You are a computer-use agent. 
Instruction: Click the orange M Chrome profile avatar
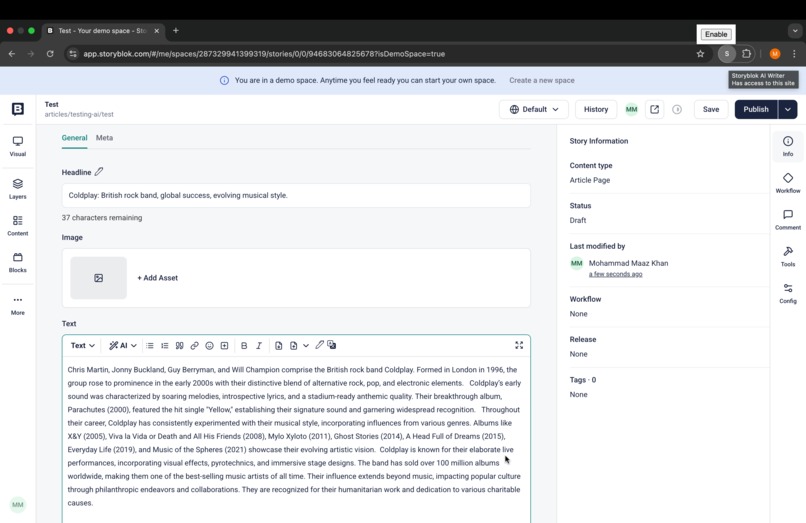[x=775, y=53]
